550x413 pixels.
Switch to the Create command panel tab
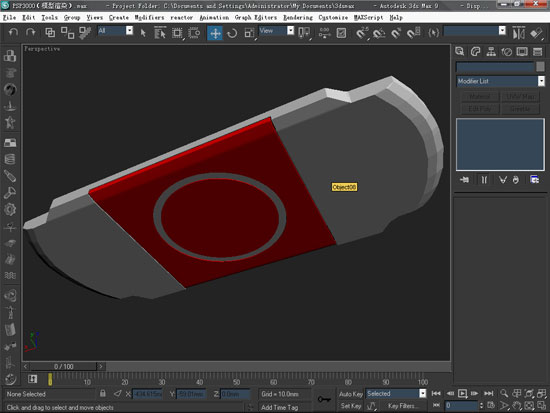pos(460,52)
